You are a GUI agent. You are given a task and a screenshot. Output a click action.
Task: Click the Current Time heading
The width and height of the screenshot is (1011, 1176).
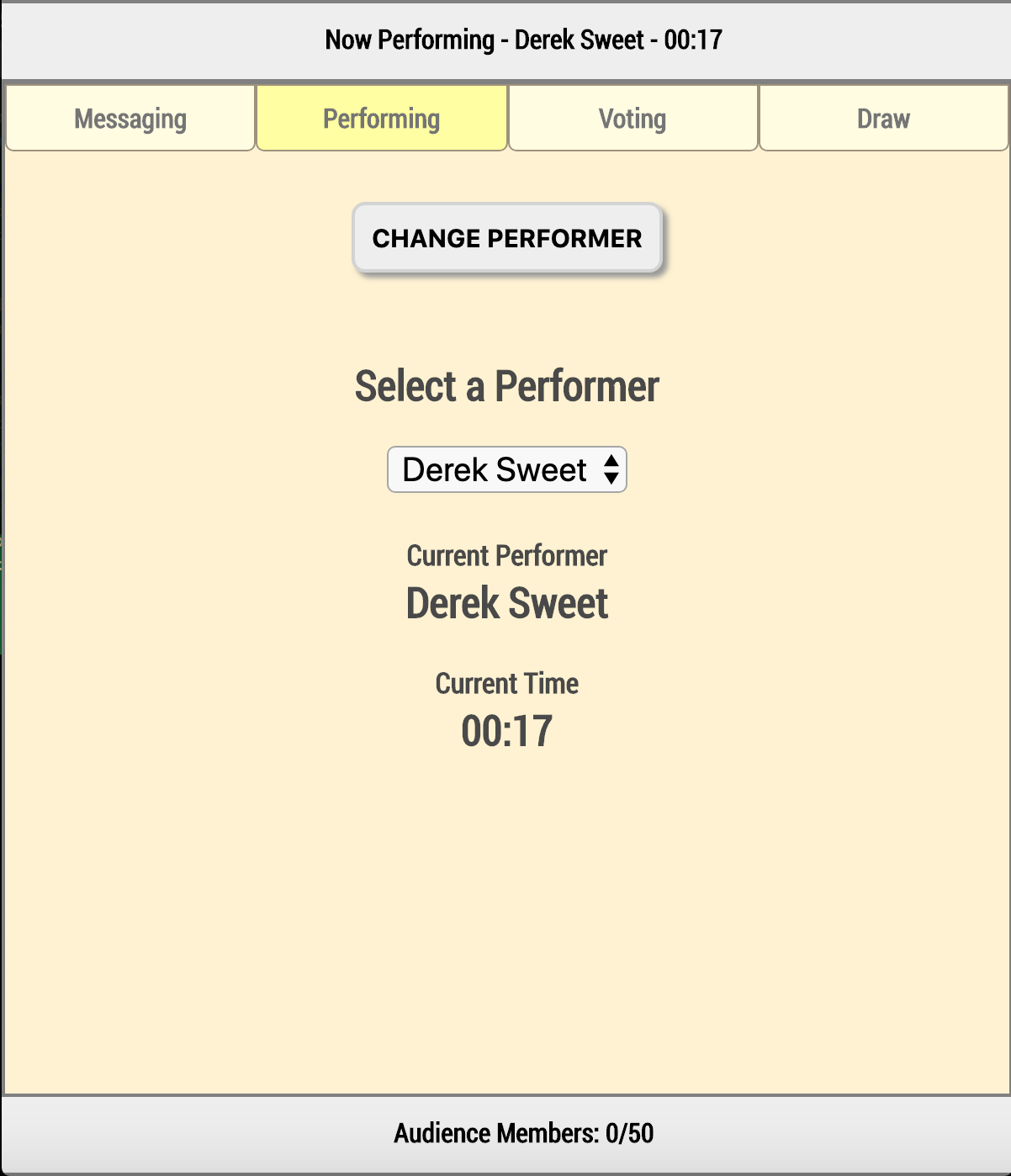click(x=506, y=683)
